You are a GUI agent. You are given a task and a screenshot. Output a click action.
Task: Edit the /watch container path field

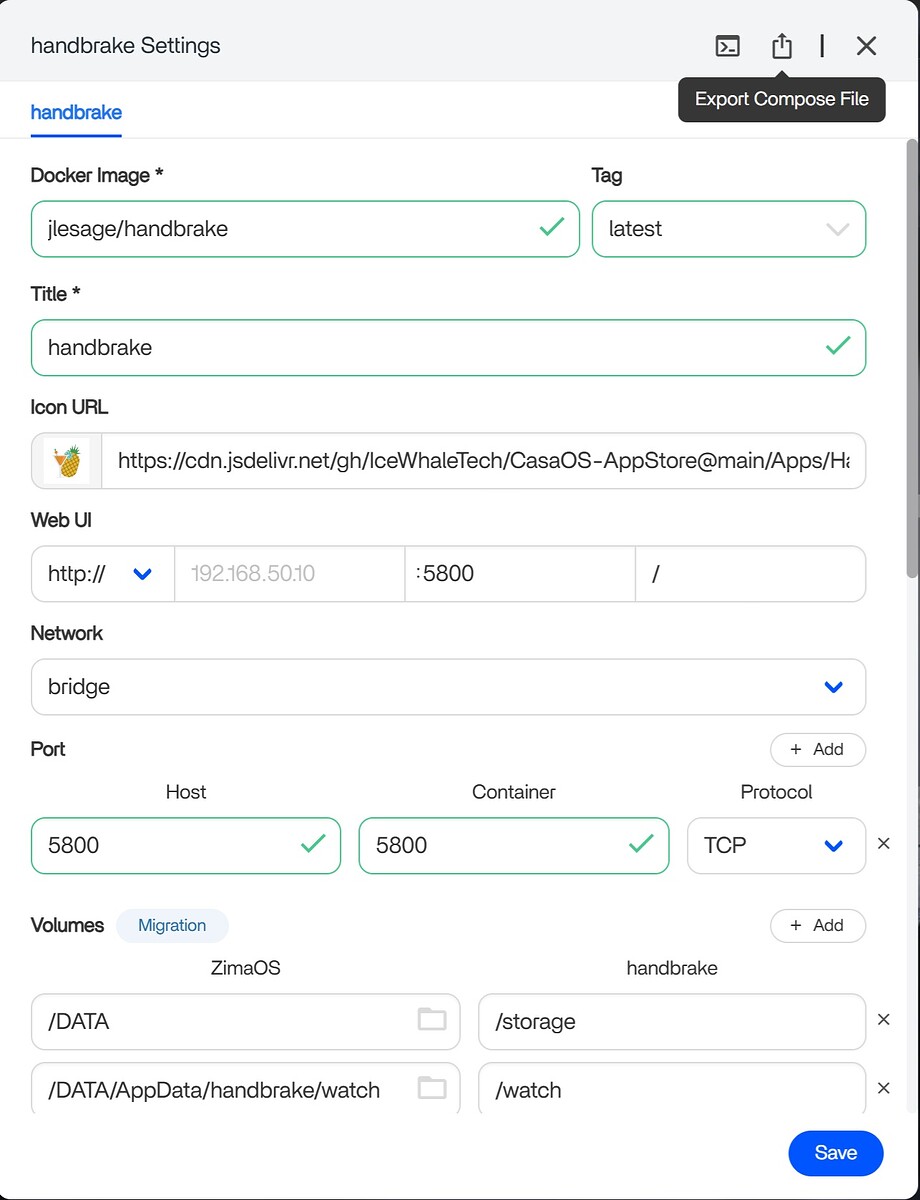tap(672, 1089)
